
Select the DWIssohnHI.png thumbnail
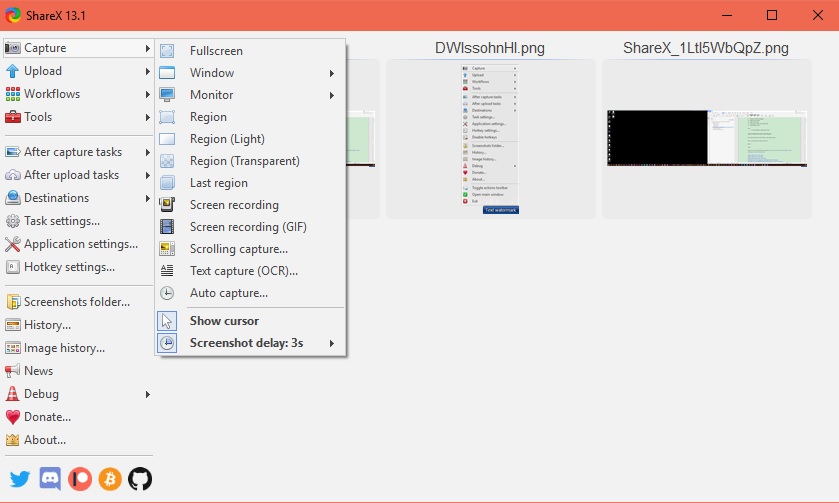pyautogui.click(x=491, y=139)
